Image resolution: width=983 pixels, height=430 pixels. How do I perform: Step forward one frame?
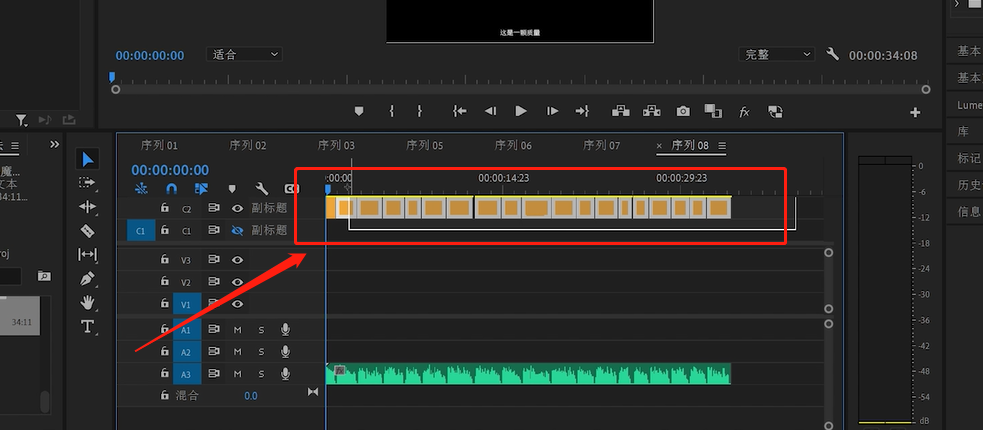coord(552,111)
